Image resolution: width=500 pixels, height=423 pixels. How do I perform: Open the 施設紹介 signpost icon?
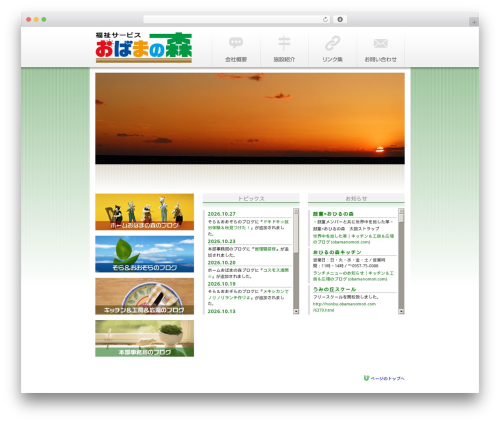(284, 43)
